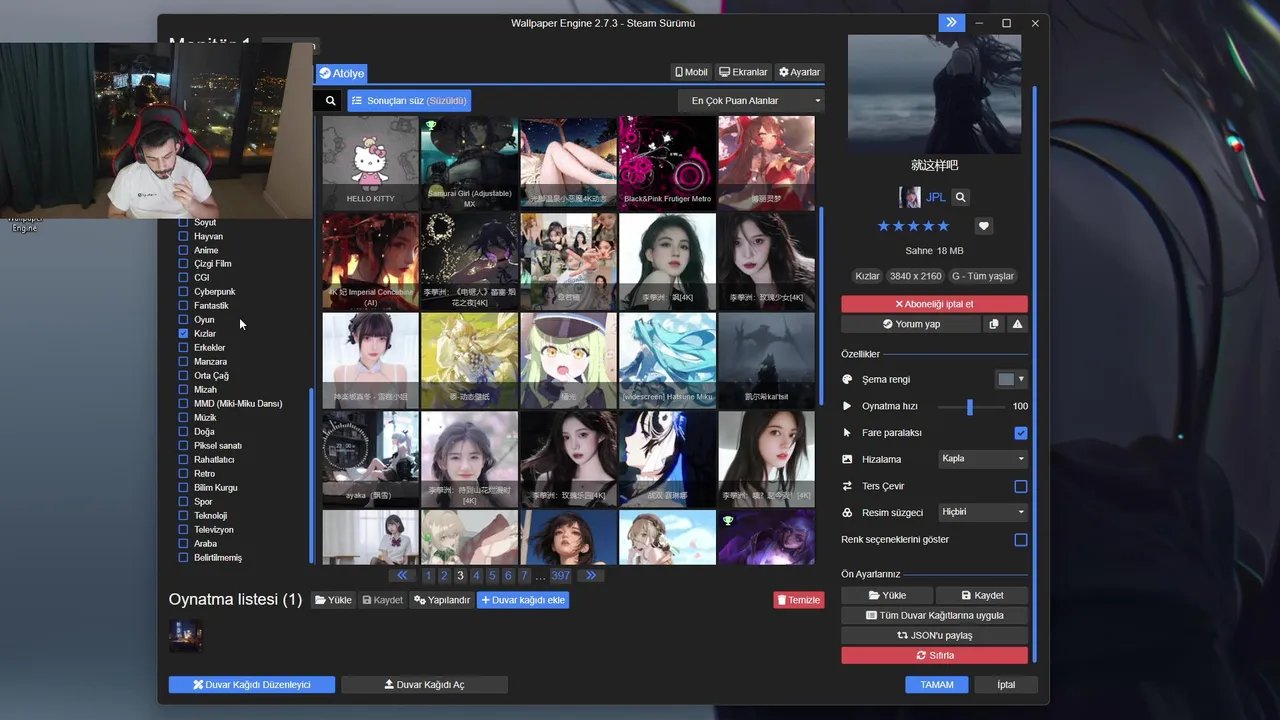The width and height of the screenshot is (1280, 720).
Task: Enable Renk seçeneklerini göster checkbox
Action: [1020, 540]
